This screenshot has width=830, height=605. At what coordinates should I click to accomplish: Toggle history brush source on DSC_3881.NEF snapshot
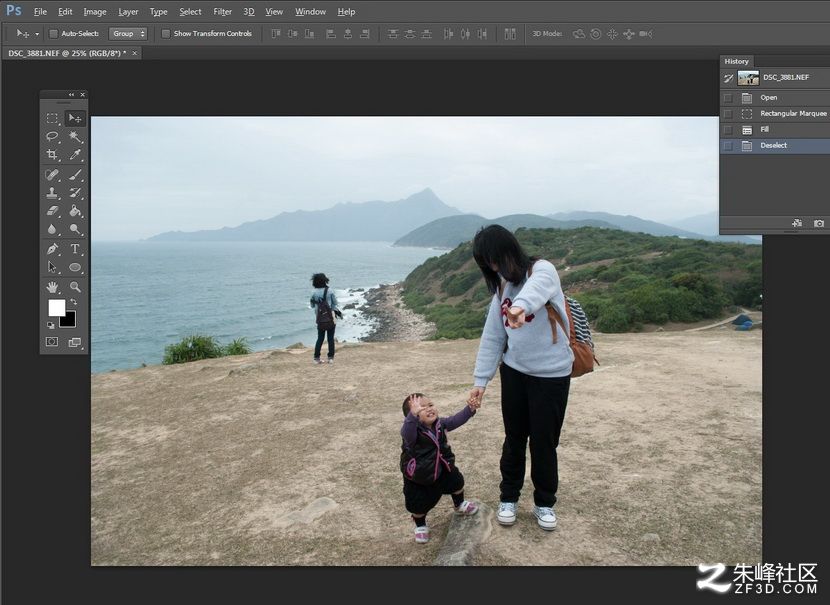[x=728, y=78]
